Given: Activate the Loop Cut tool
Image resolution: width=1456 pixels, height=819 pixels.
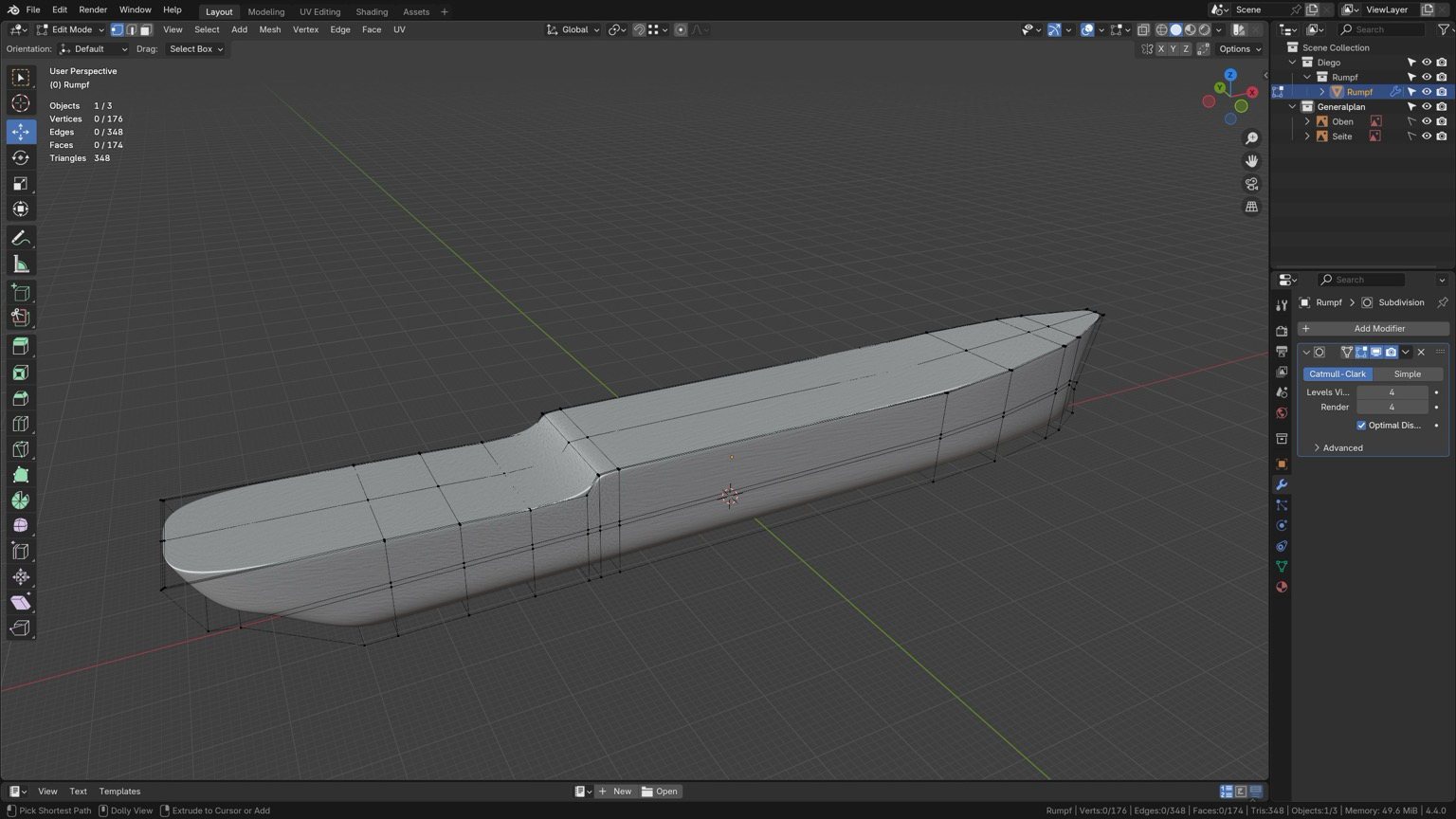Looking at the screenshot, I should tap(21, 424).
